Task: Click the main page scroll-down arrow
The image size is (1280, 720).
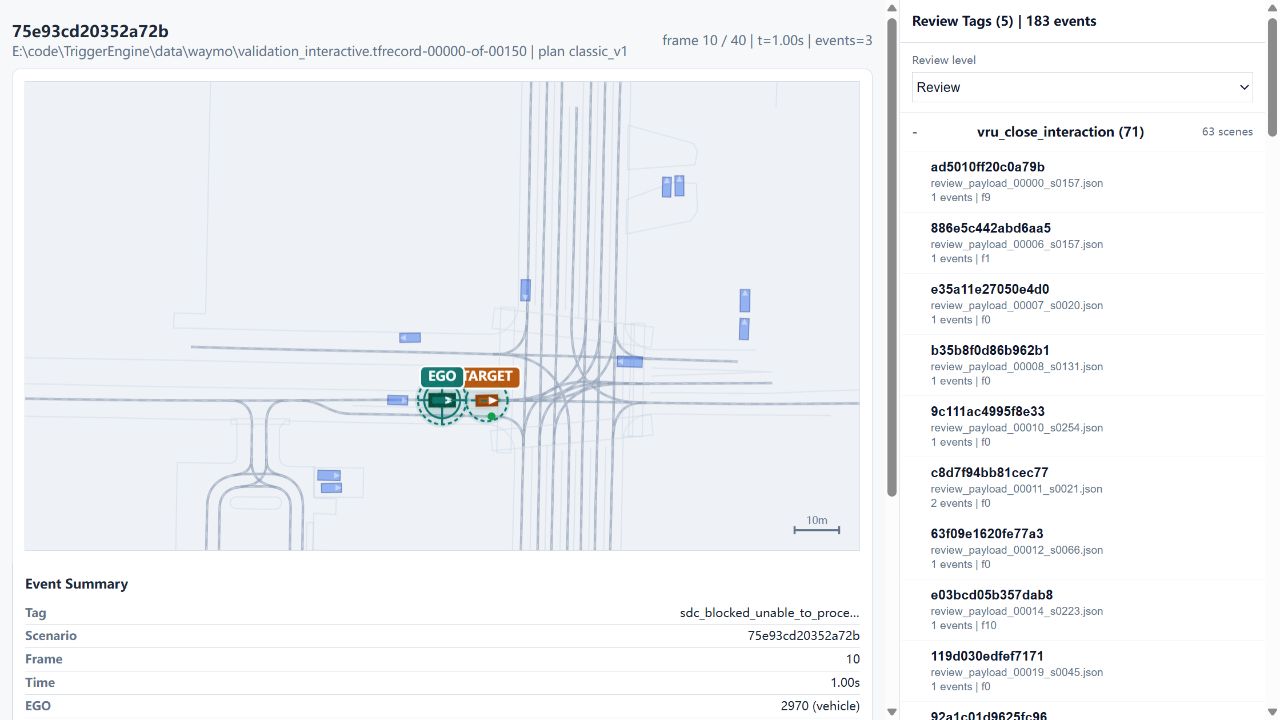Action: pyautogui.click(x=892, y=712)
